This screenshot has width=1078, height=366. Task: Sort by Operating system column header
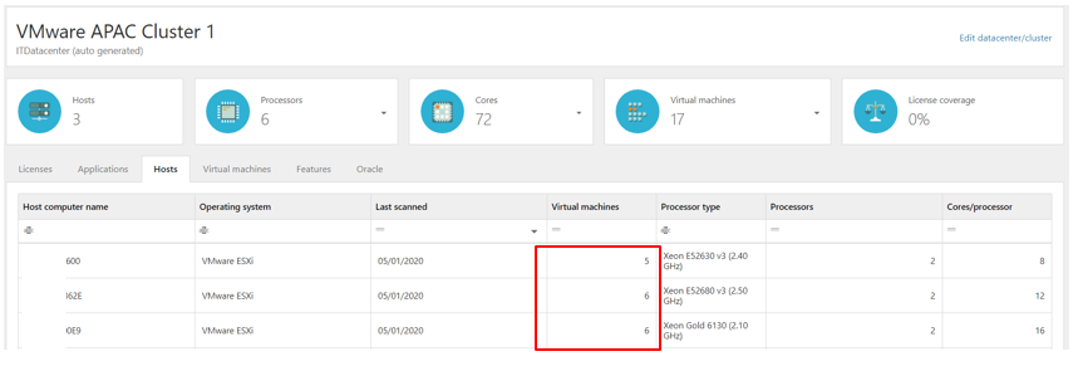(283, 206)
